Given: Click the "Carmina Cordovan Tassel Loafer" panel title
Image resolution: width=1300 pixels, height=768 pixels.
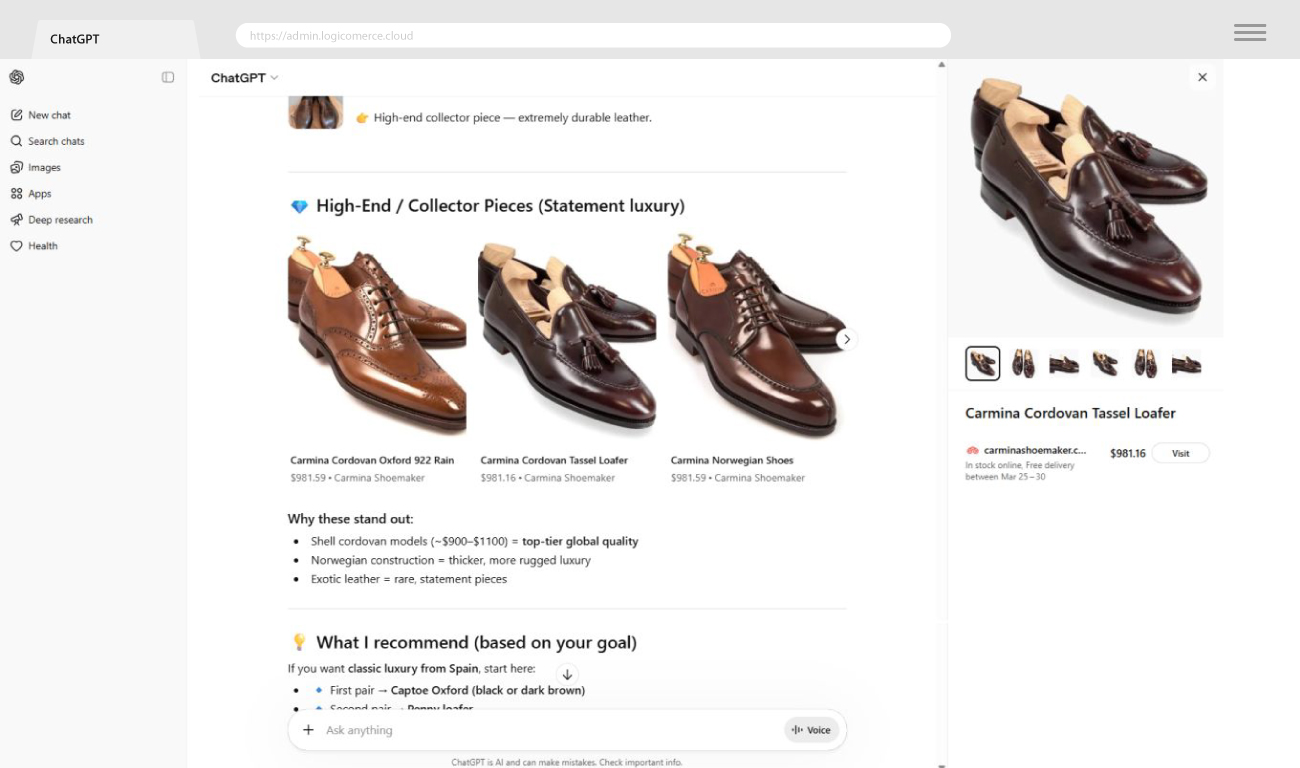Looking at the screenshot, I should (x=1070, y=413).
